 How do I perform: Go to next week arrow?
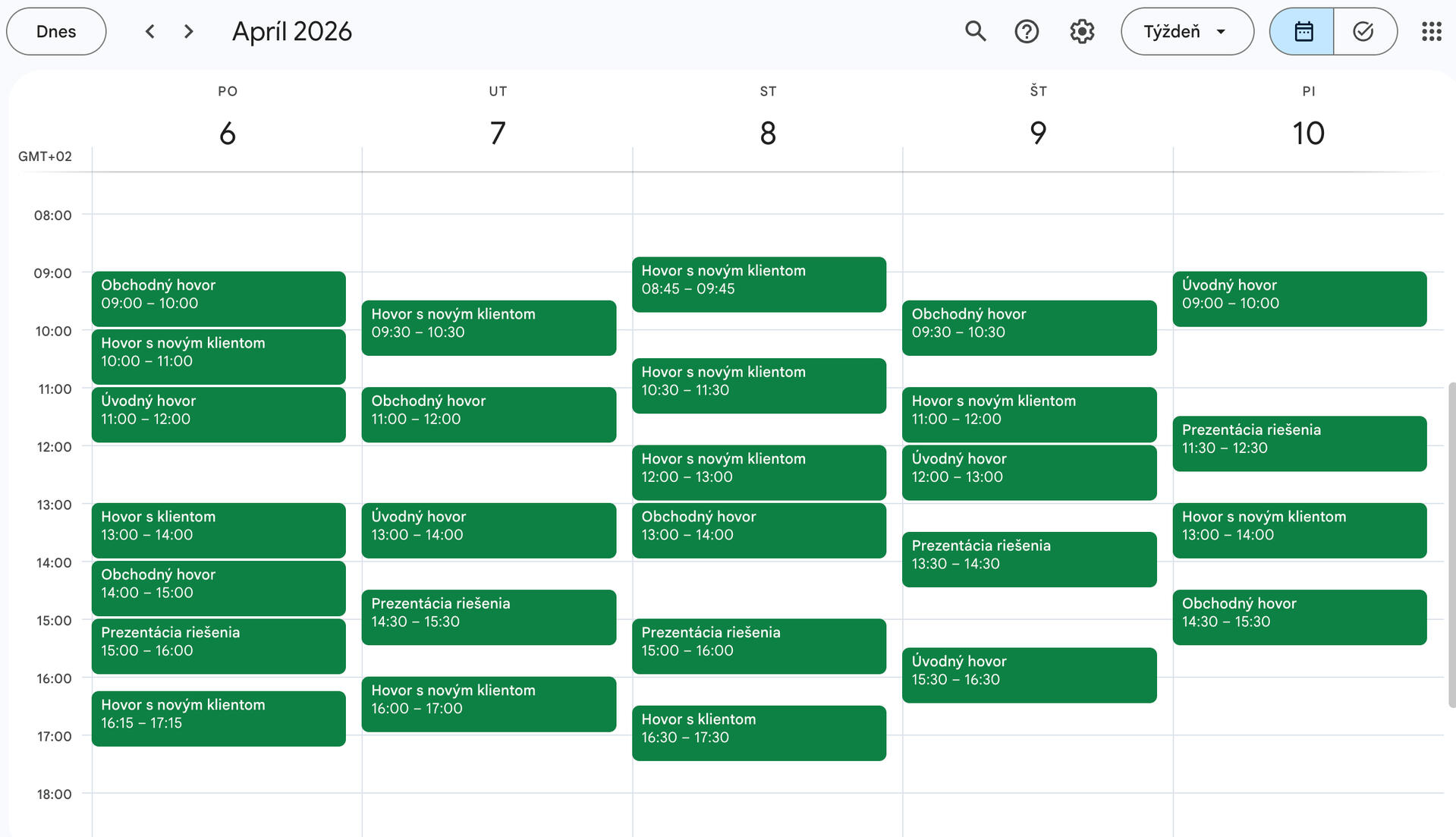coord(189,31)
